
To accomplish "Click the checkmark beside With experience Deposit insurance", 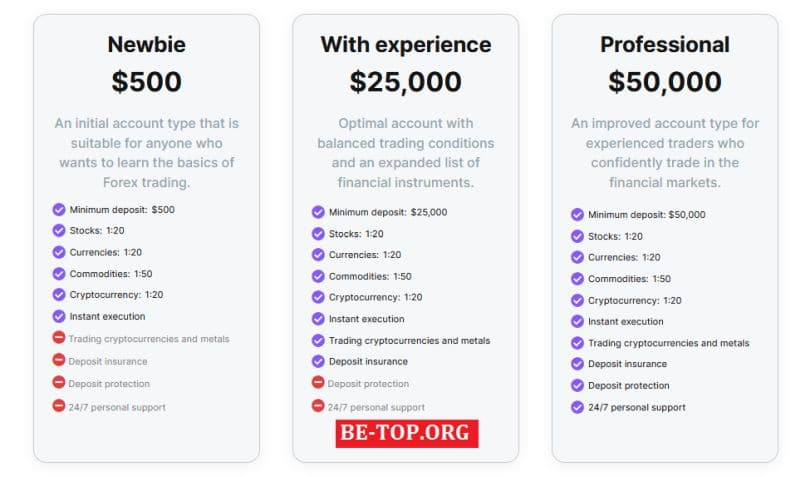I will click(318, 361).
